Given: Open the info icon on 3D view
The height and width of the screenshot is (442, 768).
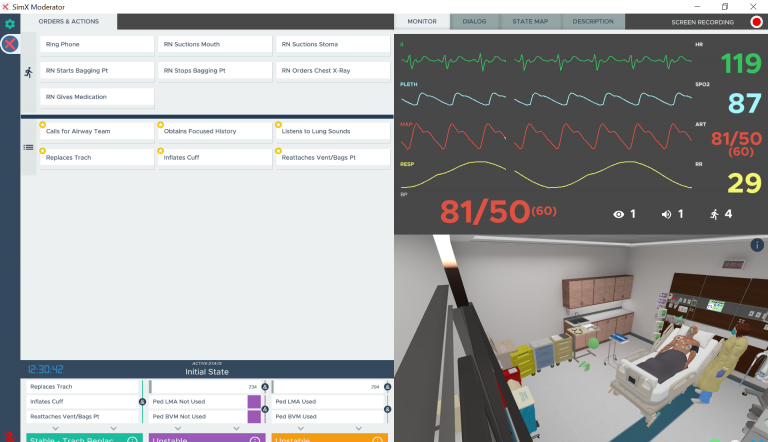Looking at the screenshot, I should [757, 245].
